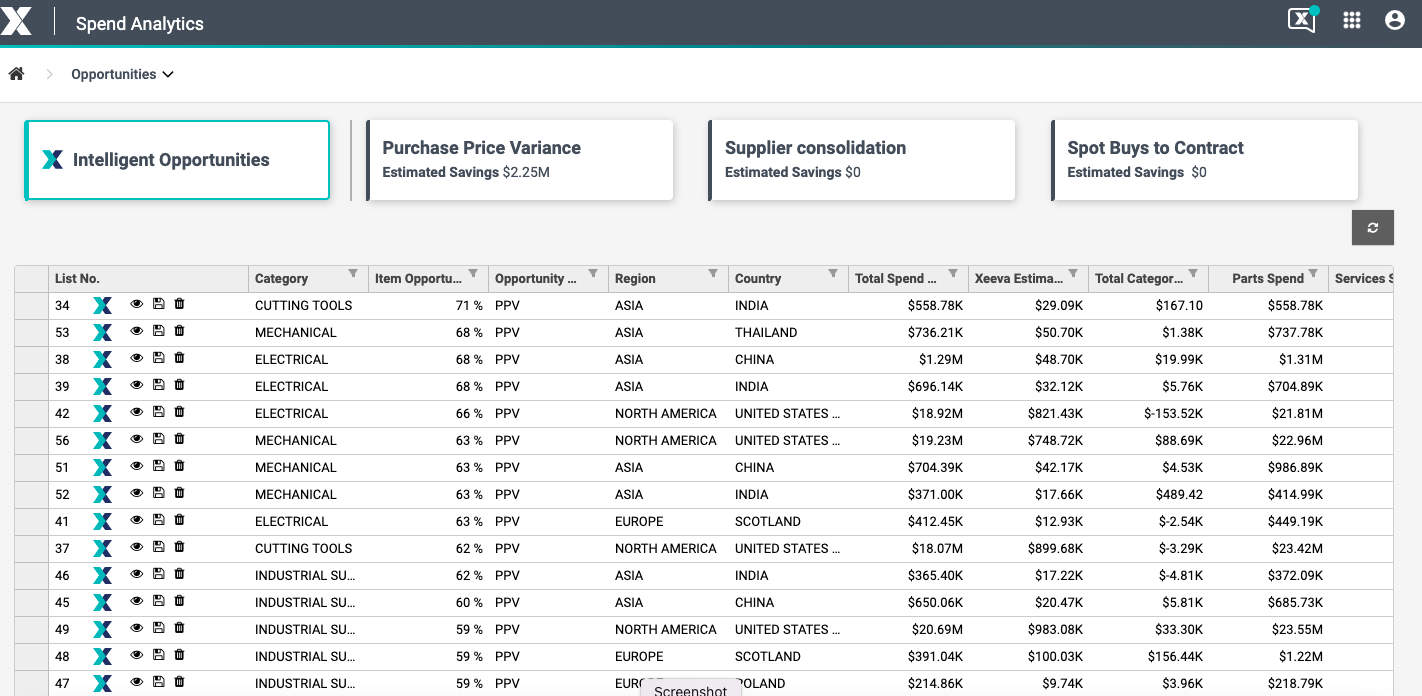The image size is (1422, 696).
Task: Sort by Parts Spend column header
Action: (x=1268, y=279)
